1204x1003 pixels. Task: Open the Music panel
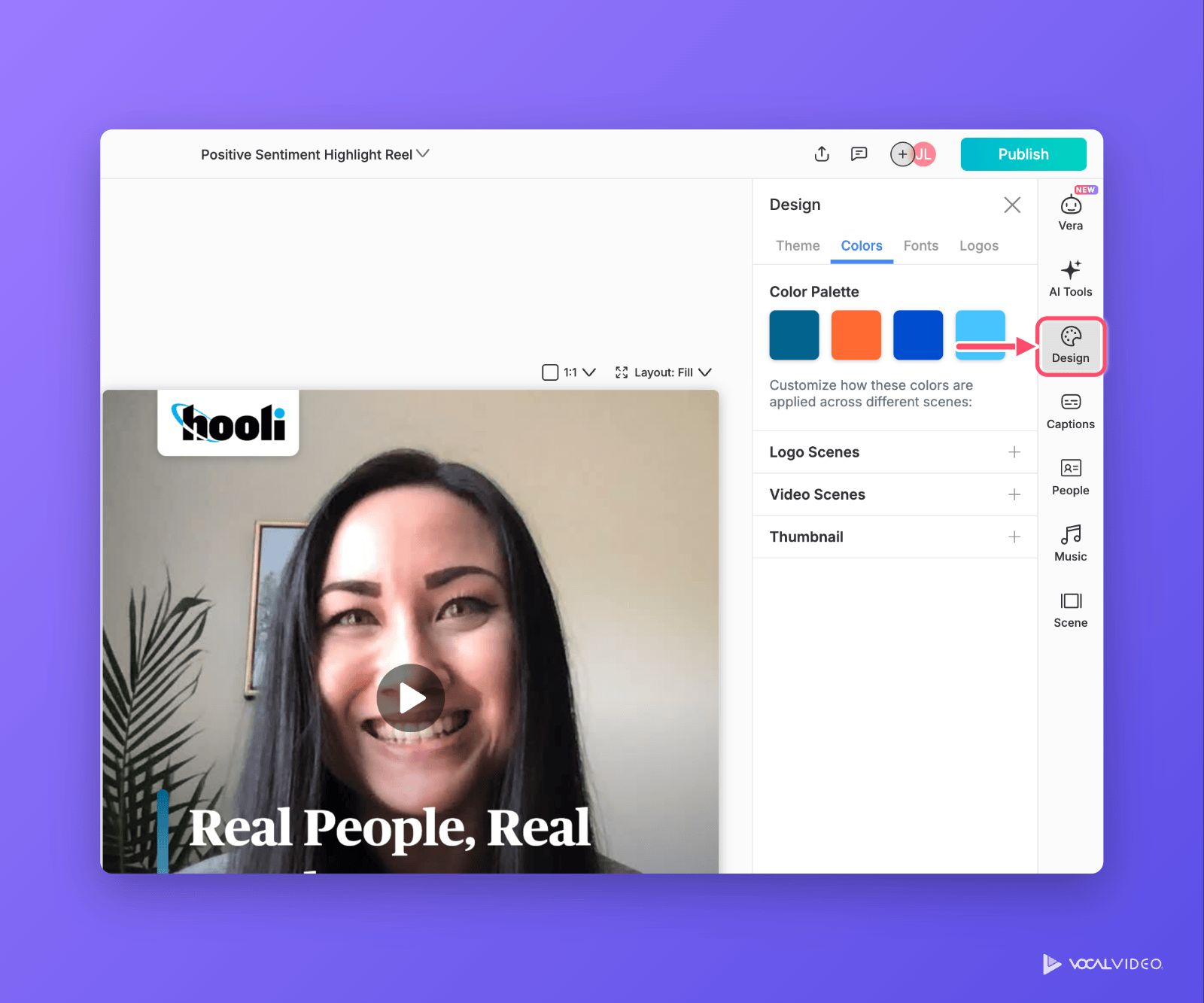(x=1071, y=544)
